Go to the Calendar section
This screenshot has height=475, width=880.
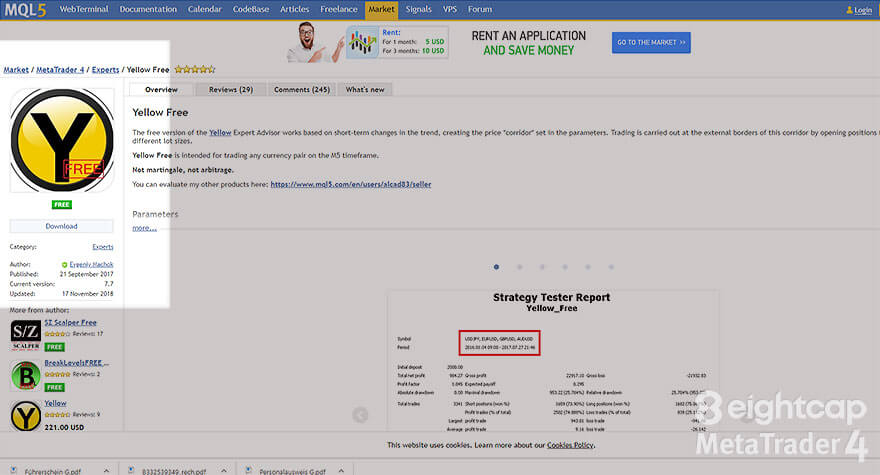pyautogui.click(x=204, y=10)
